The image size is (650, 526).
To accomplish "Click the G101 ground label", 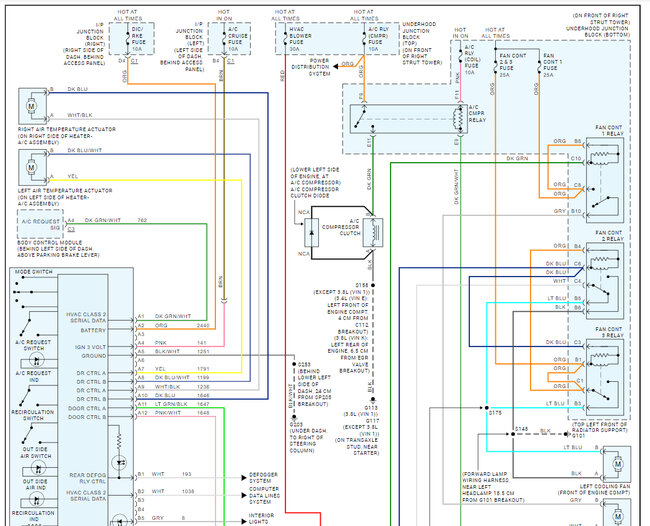I will pos(579,436).
